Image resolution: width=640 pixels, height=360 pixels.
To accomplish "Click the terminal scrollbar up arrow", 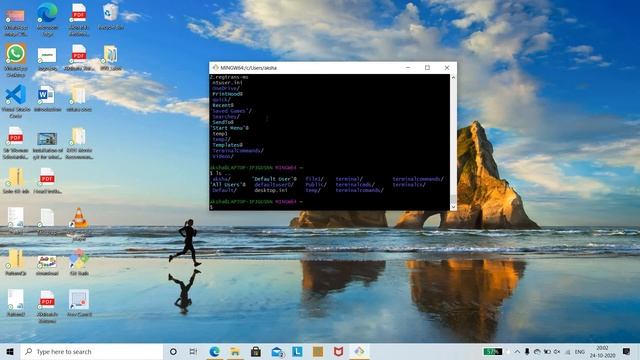I will (453, 78).
